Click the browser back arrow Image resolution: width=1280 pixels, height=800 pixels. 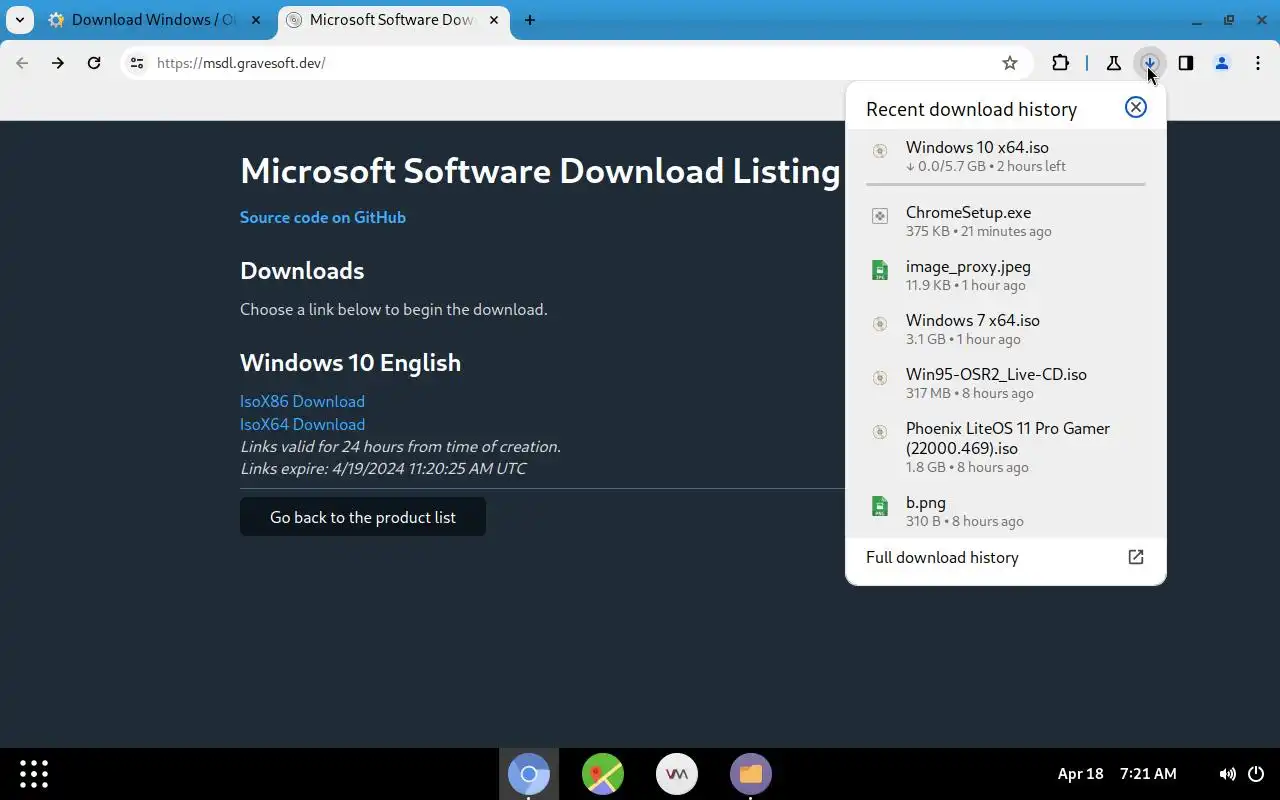tap(22, 63)
